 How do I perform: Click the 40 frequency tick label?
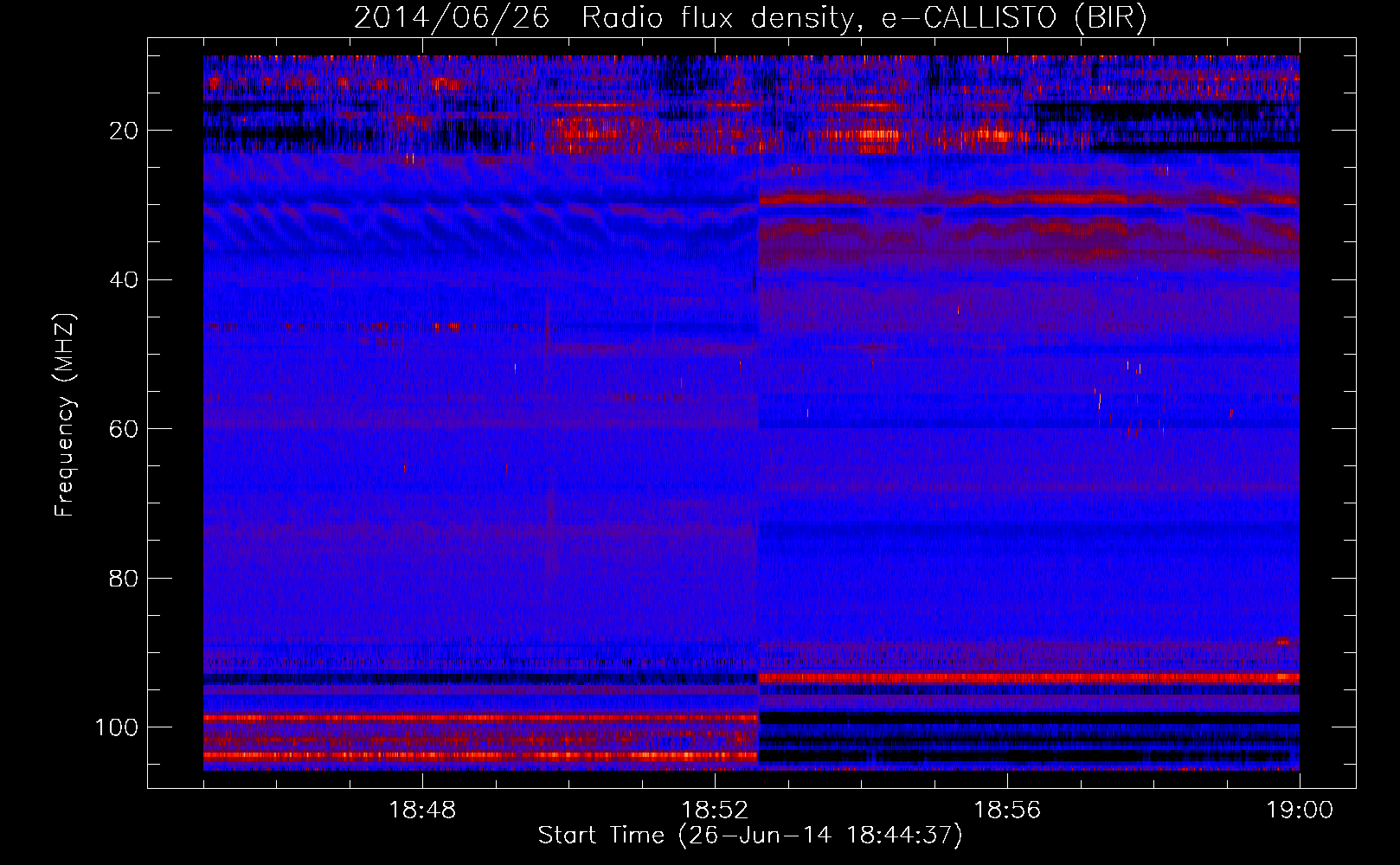tap(124, 280)
